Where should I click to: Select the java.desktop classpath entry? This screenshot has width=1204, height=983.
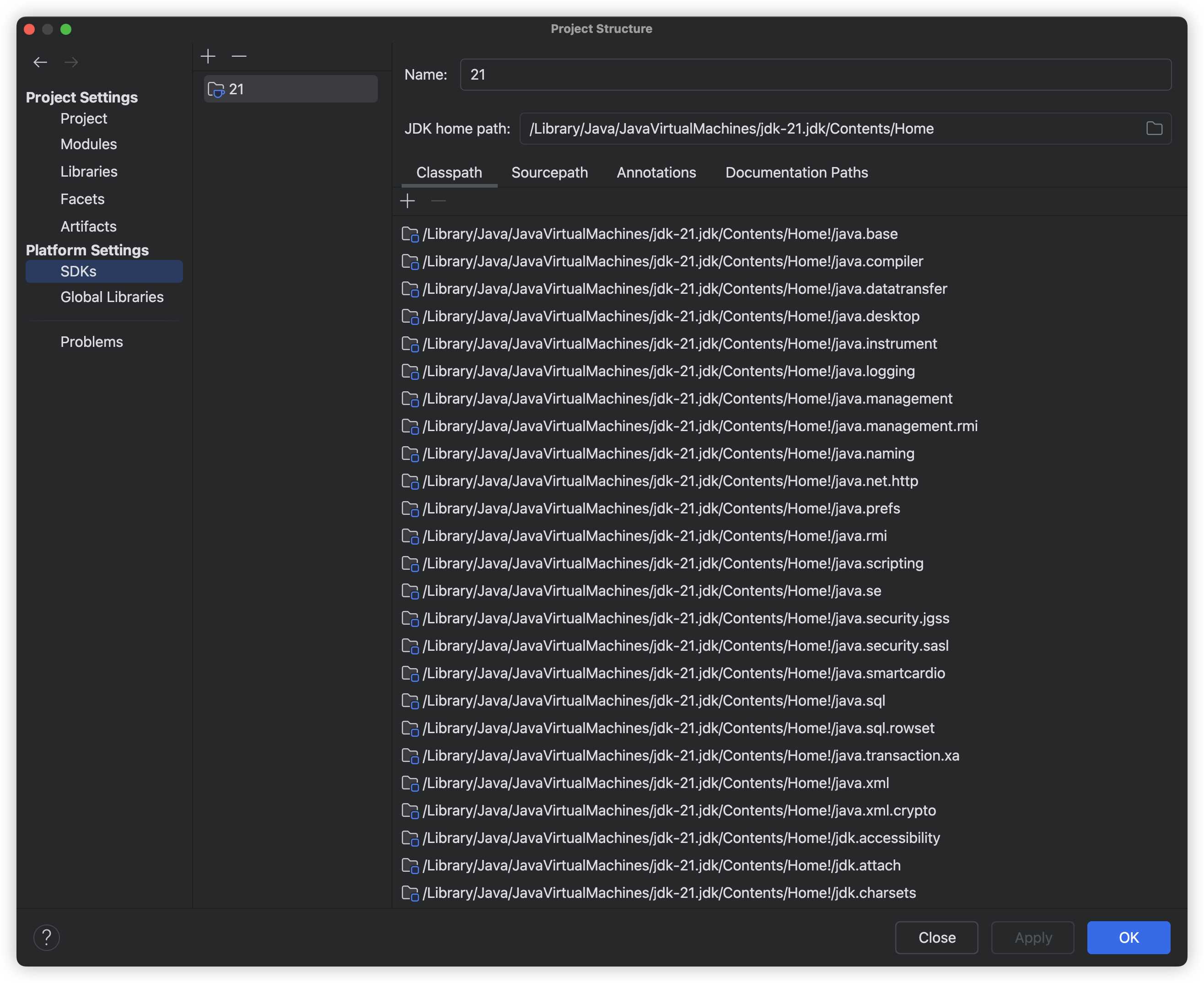pos(671,317)
